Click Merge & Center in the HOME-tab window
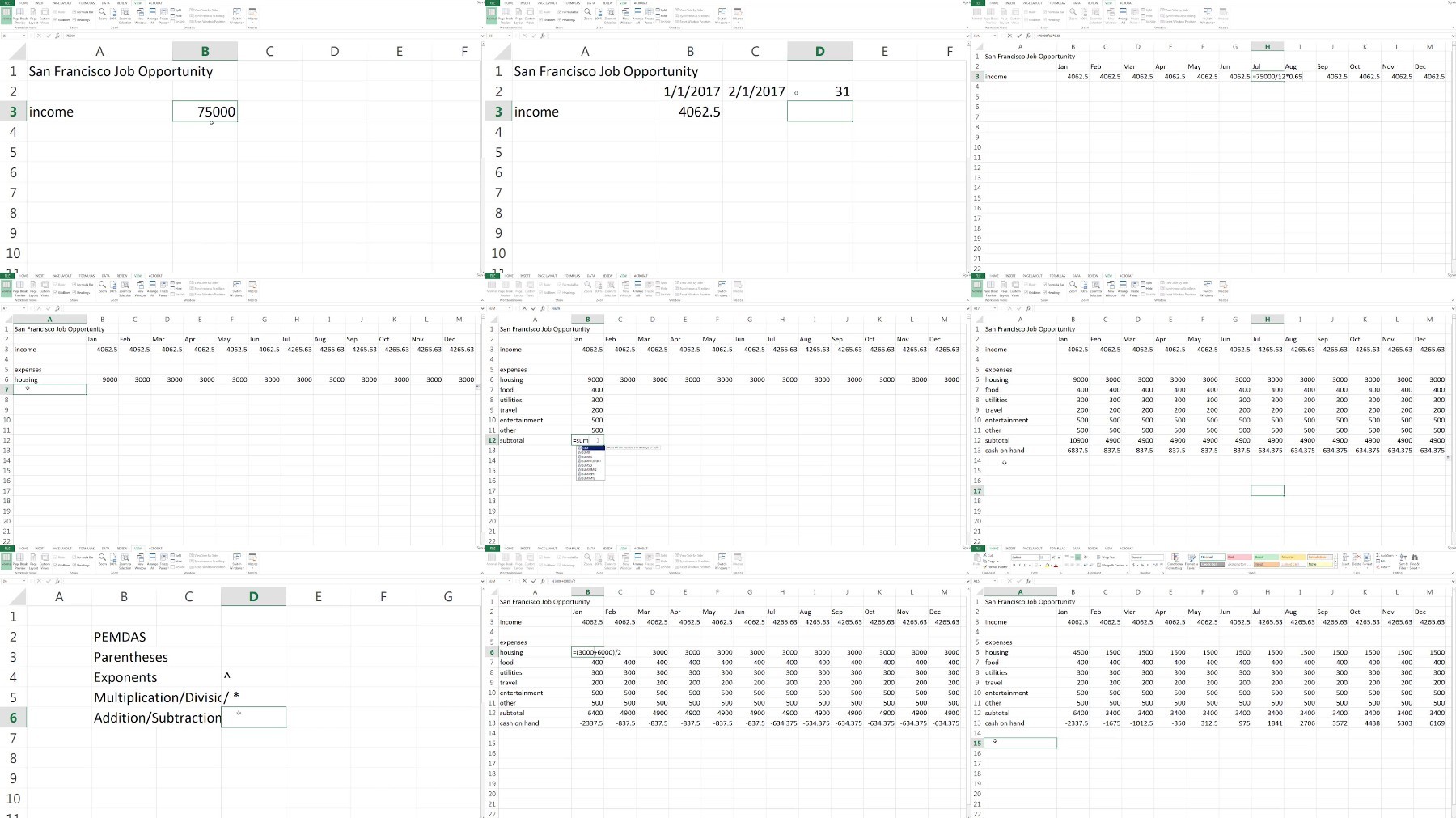The width and height of the screenshot is (1456, 818). [x=1112, y=565]
